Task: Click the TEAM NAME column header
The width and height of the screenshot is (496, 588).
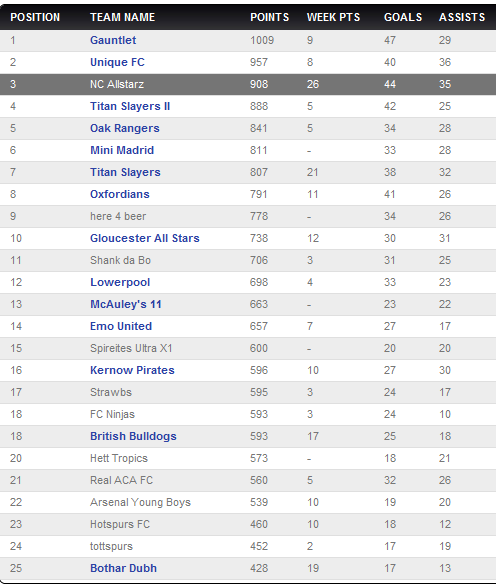Action: pos(122,17)
